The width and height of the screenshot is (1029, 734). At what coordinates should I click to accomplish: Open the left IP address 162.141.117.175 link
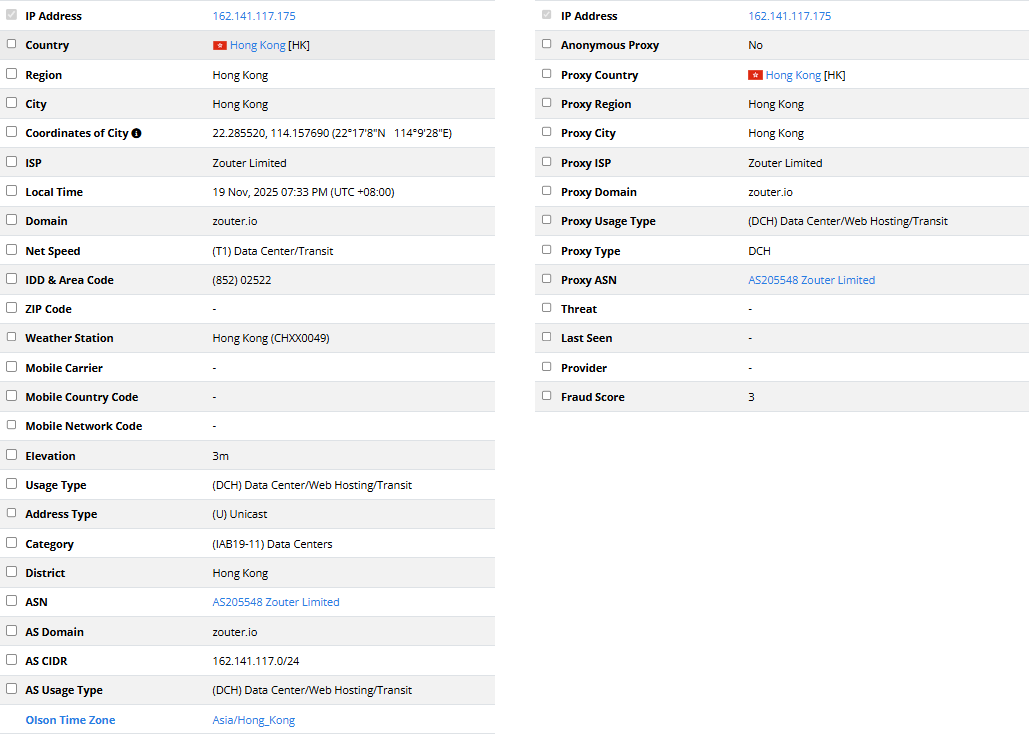coord(254,16)
